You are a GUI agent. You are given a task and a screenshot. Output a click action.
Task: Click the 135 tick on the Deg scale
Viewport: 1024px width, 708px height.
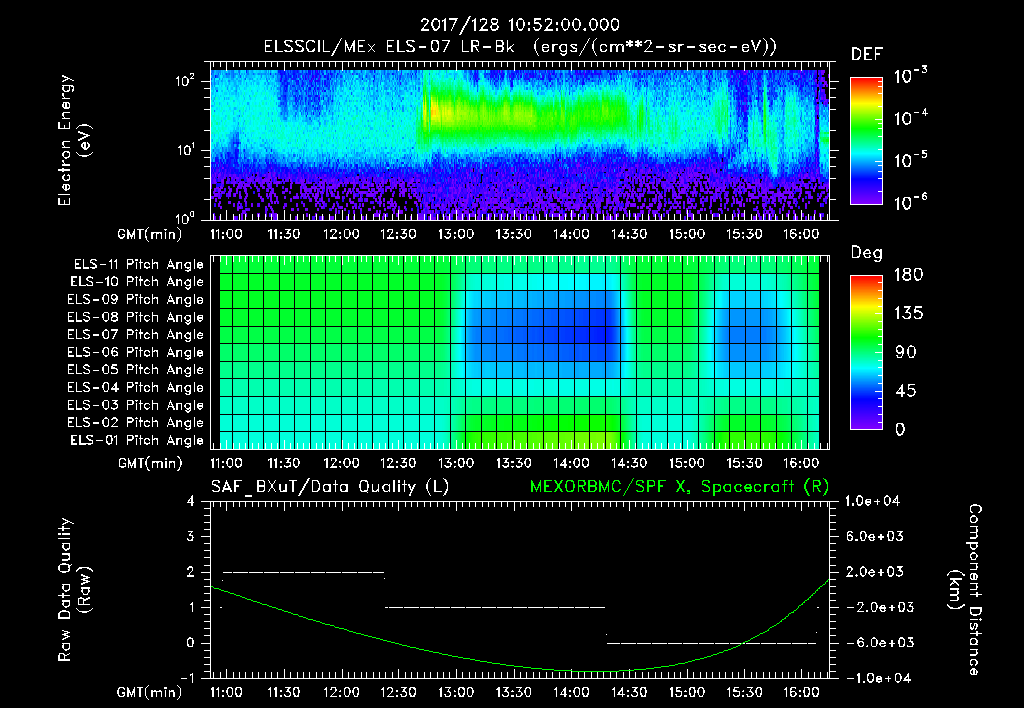tap(908, 314)
